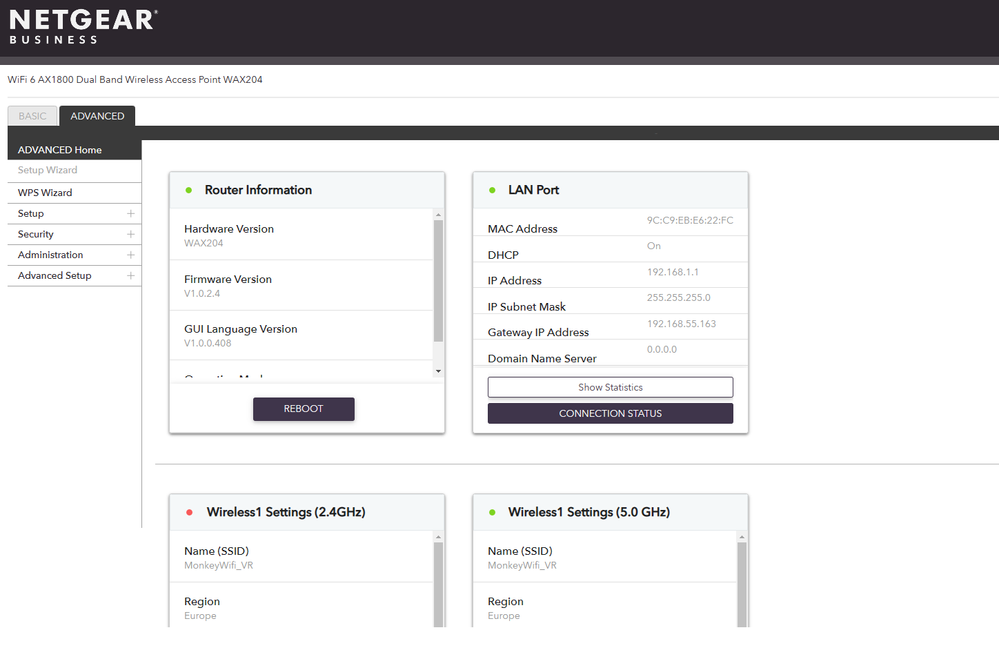Expand the Advanced Setup plus icon
Image resolution: width=999 pixels, height=646 pixels.
(131, 276)
